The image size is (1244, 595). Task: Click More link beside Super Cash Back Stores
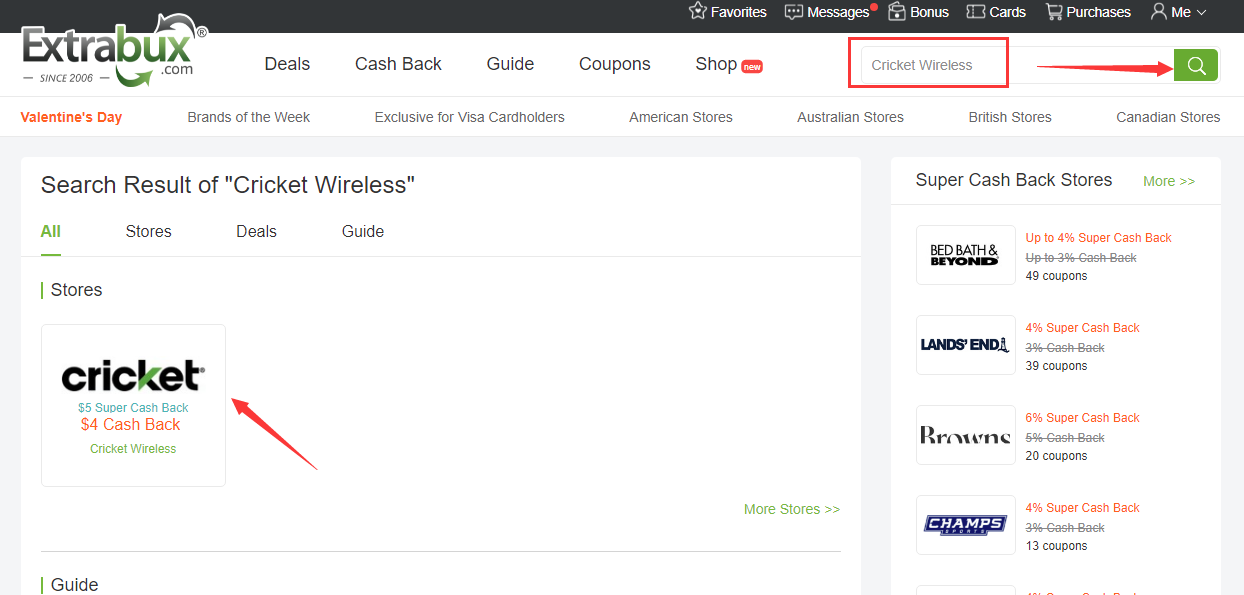pyautogui.click(x=1169, y=181)
